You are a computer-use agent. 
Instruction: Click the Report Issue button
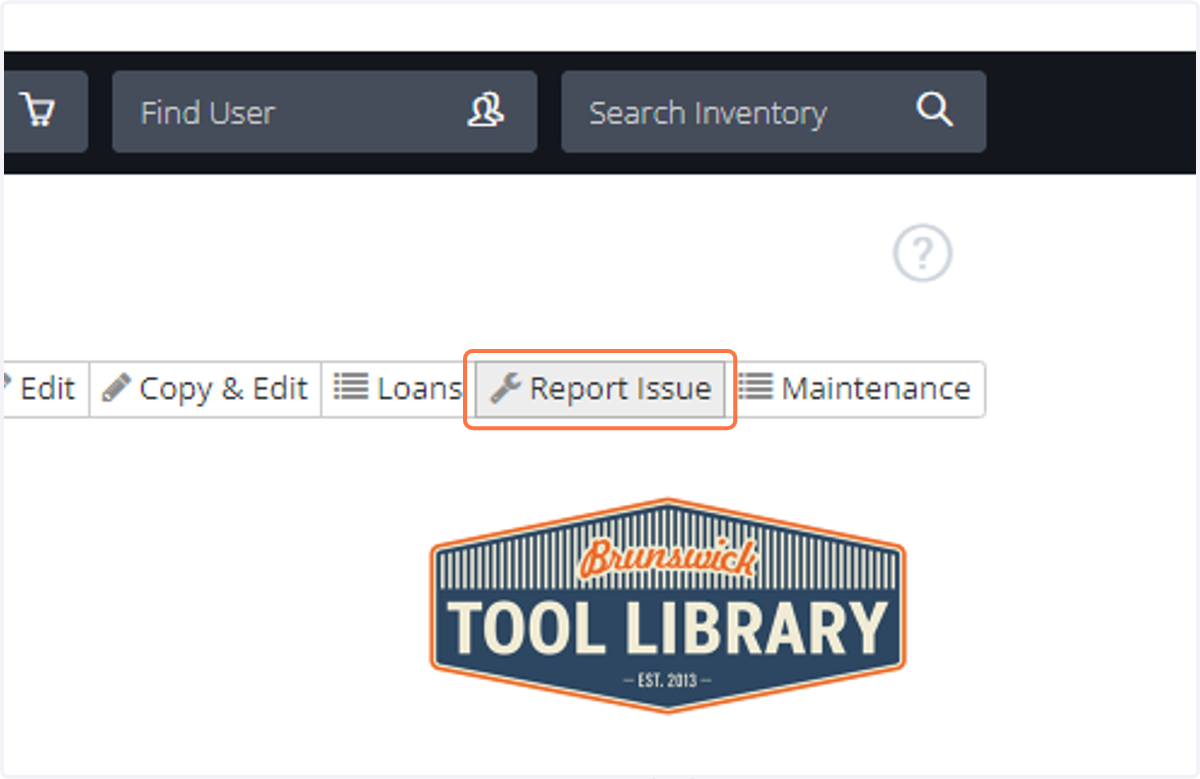pyautogui.click(x=600, y=389)
